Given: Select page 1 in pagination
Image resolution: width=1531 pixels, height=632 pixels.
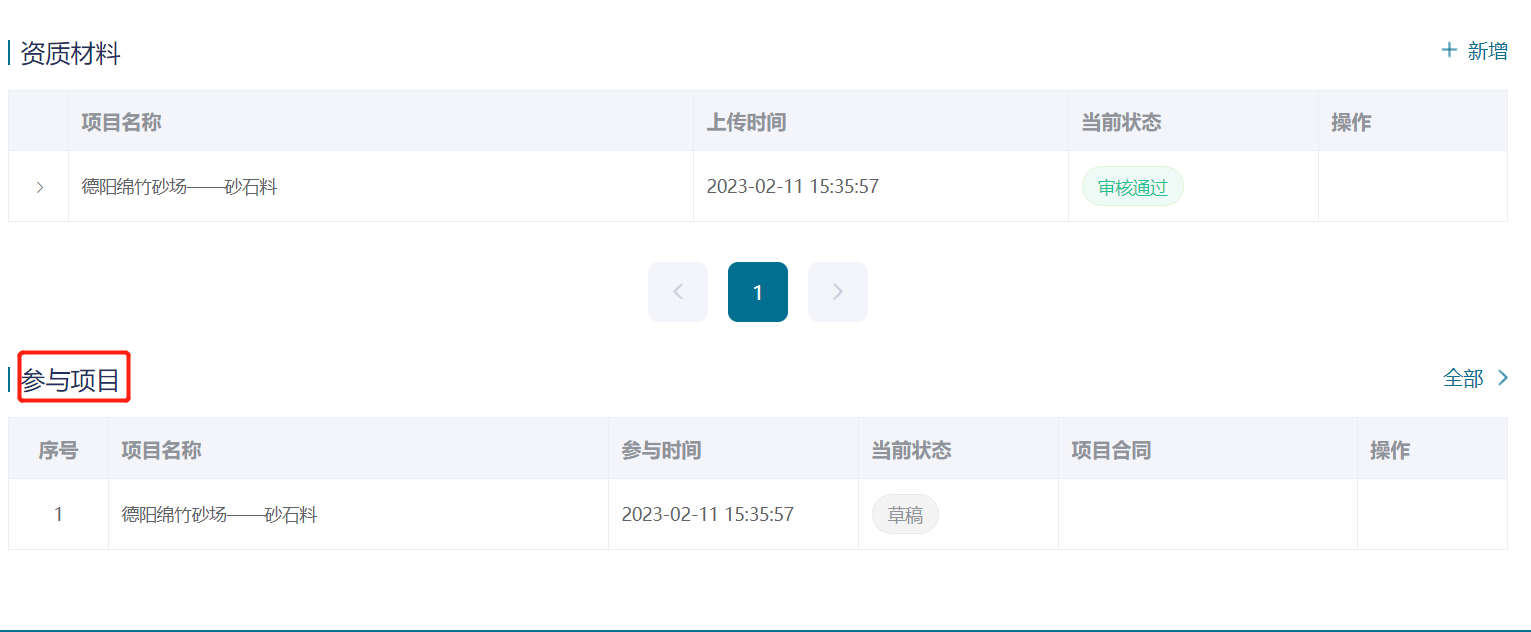Looking at the screenshot, I should click(x=758, y=292).
